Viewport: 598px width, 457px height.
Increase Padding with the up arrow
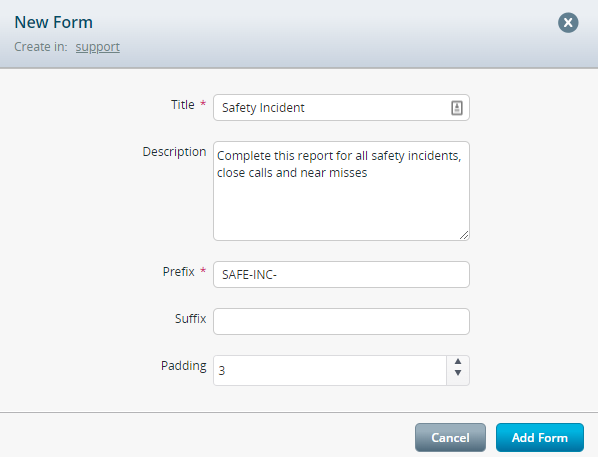point(458,362)
